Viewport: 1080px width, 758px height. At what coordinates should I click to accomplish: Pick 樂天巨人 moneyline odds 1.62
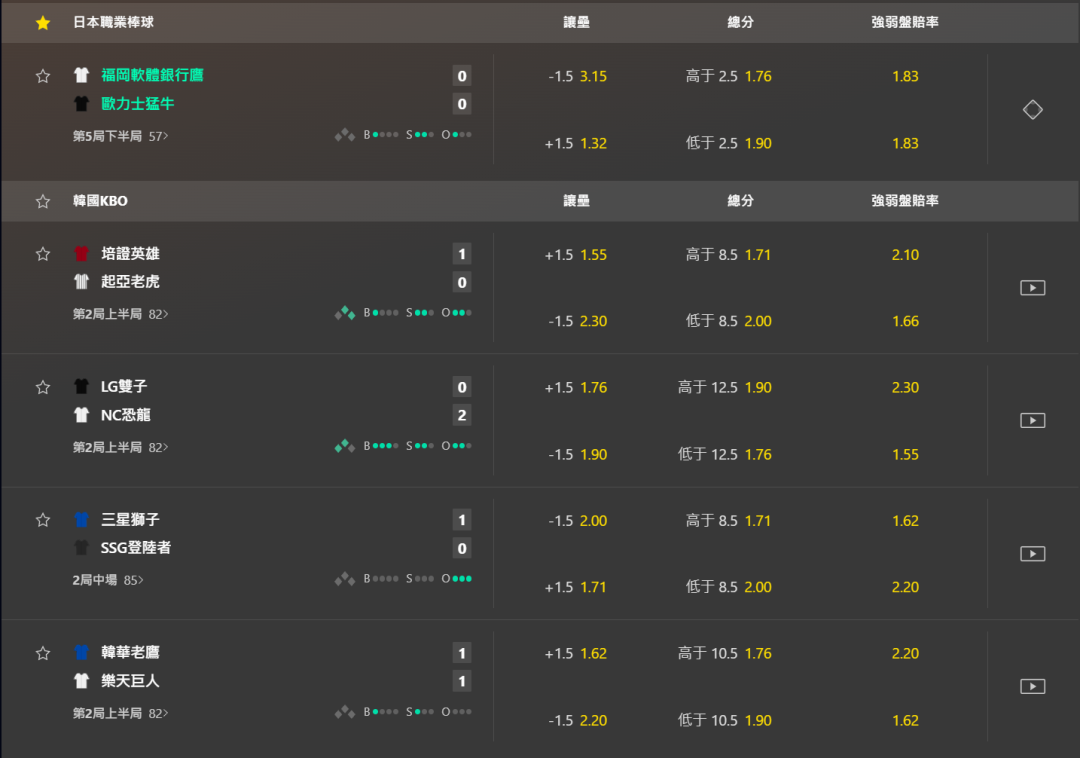click(905, 720)
